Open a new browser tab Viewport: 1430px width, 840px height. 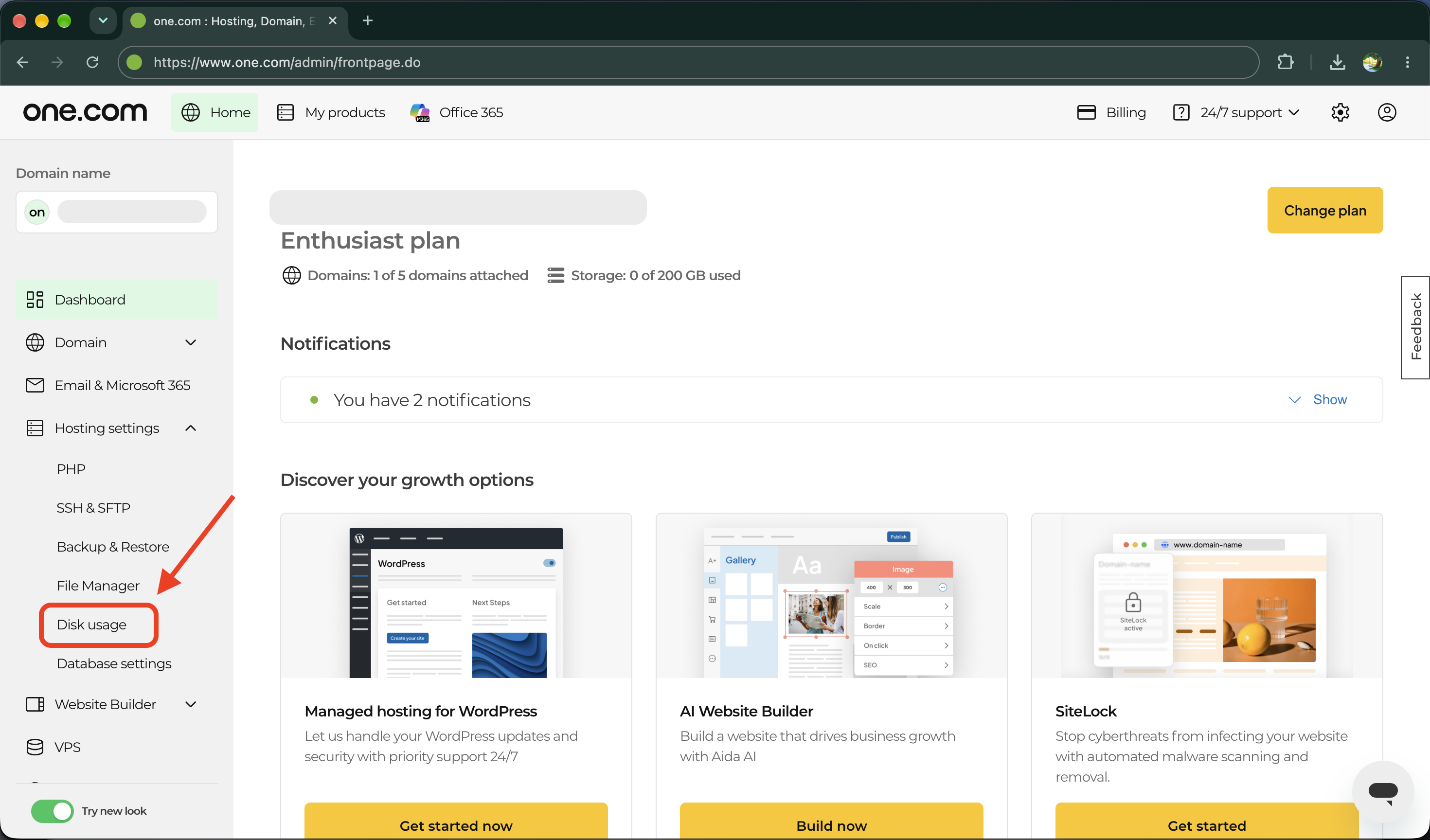pos(367,21)
